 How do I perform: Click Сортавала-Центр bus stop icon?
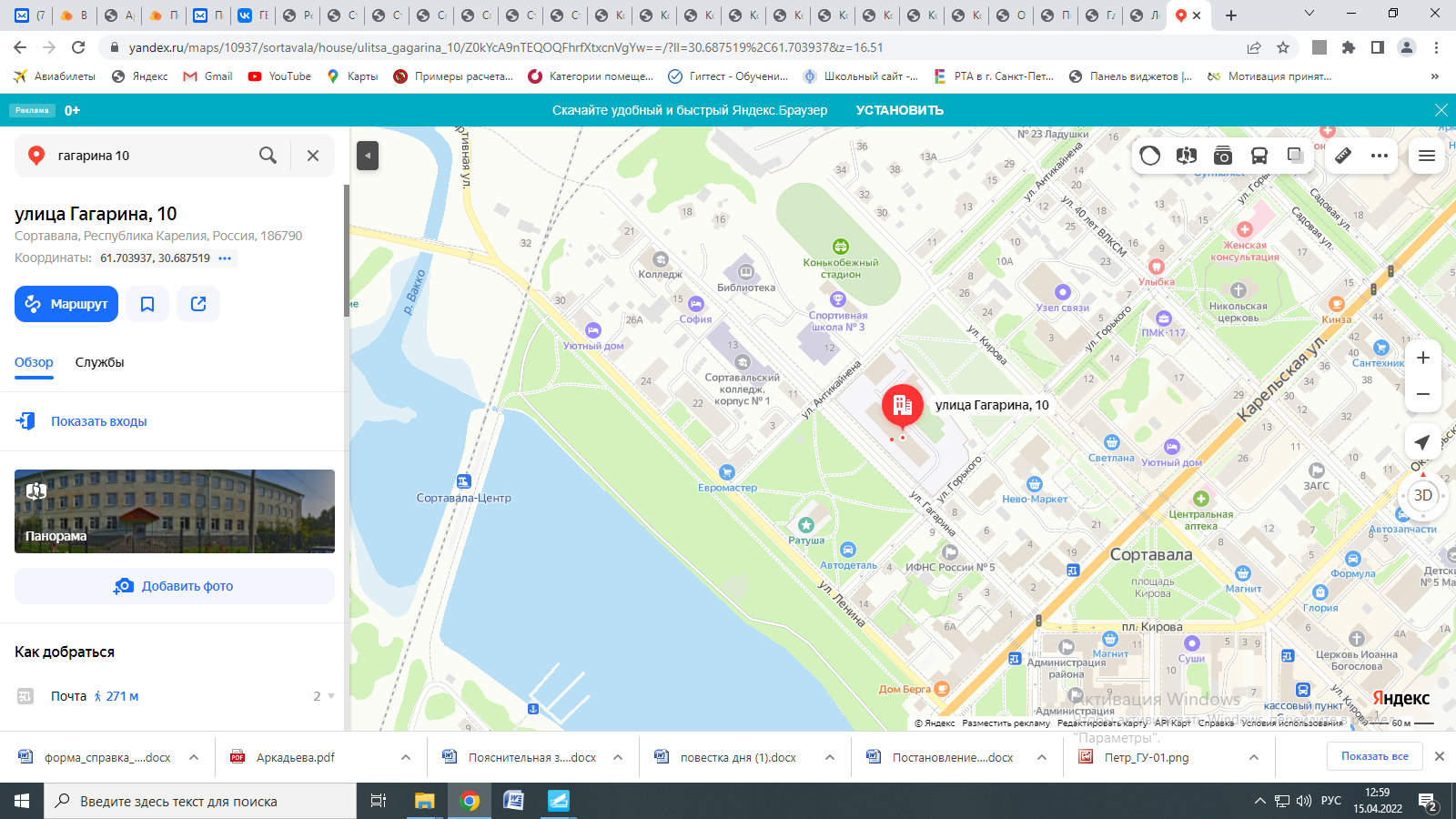pos(464,481)
